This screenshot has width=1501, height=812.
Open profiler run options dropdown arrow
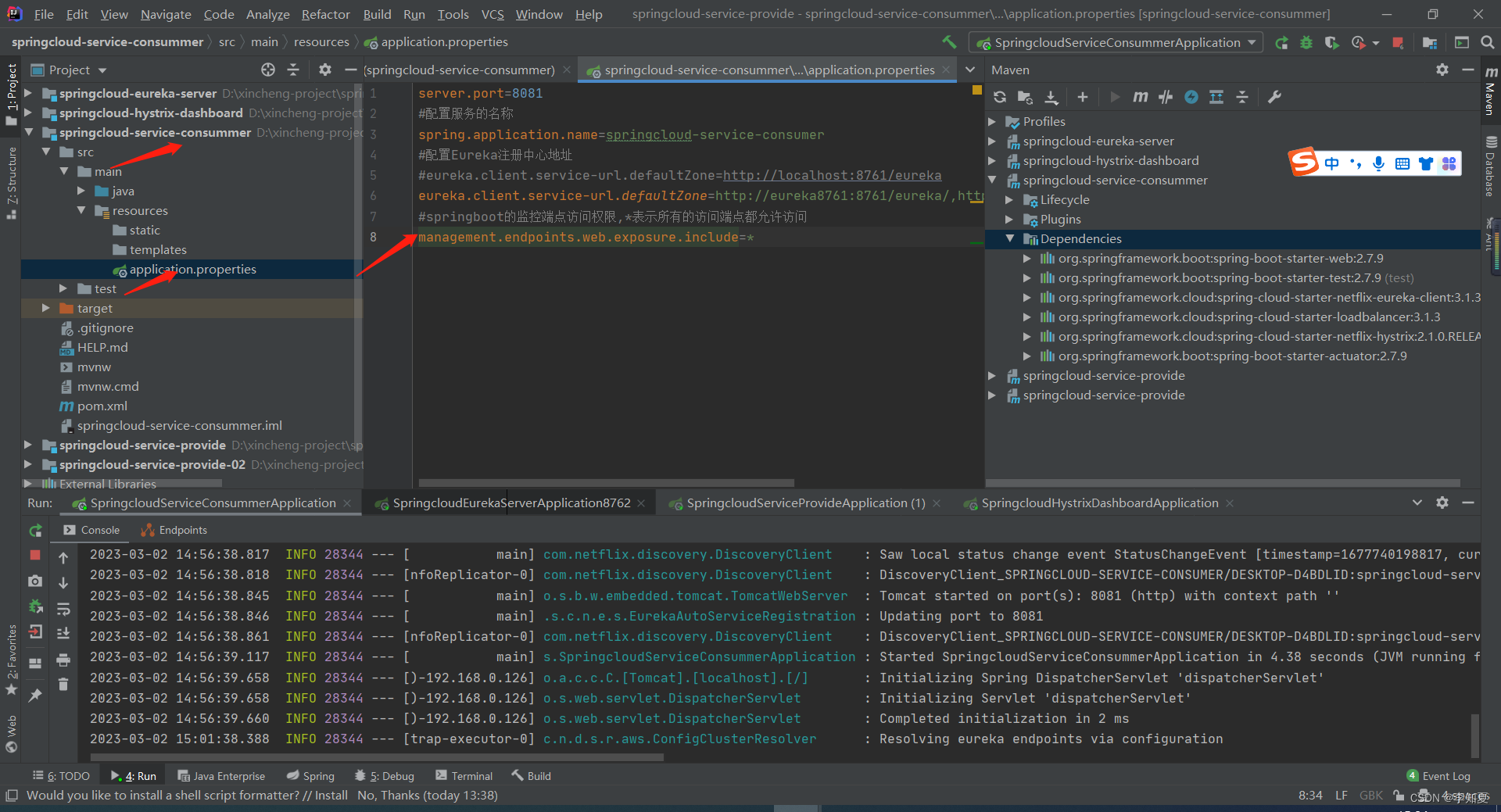click(x=1376, y=43)
